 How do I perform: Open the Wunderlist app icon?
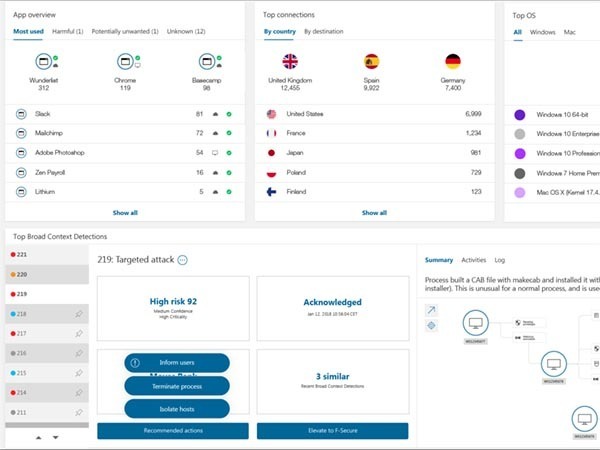click(x=43, y=61)
